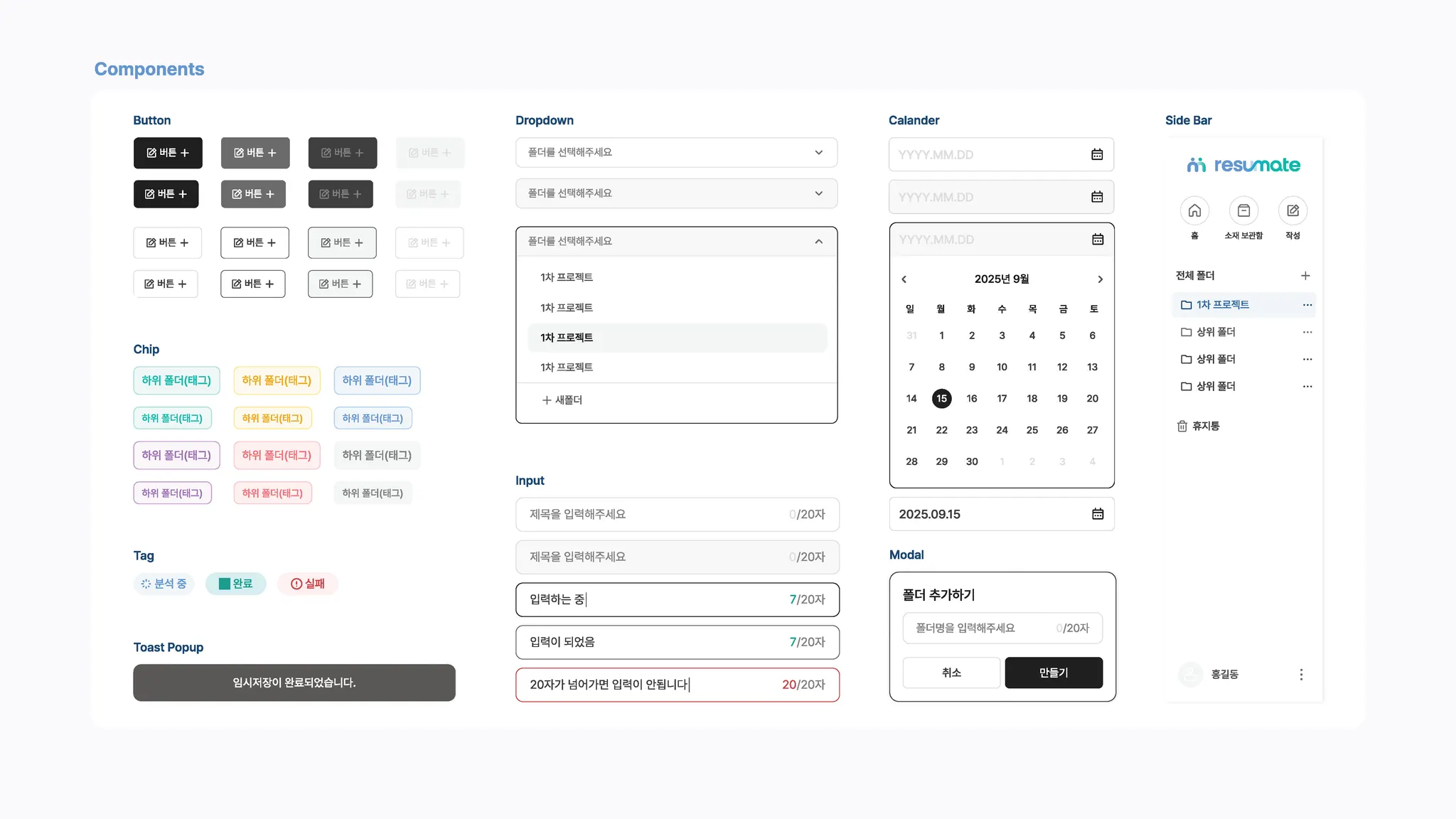
Task: Select day 15 in the calendar
Action: pyautogui.click(x=941, y=399)
